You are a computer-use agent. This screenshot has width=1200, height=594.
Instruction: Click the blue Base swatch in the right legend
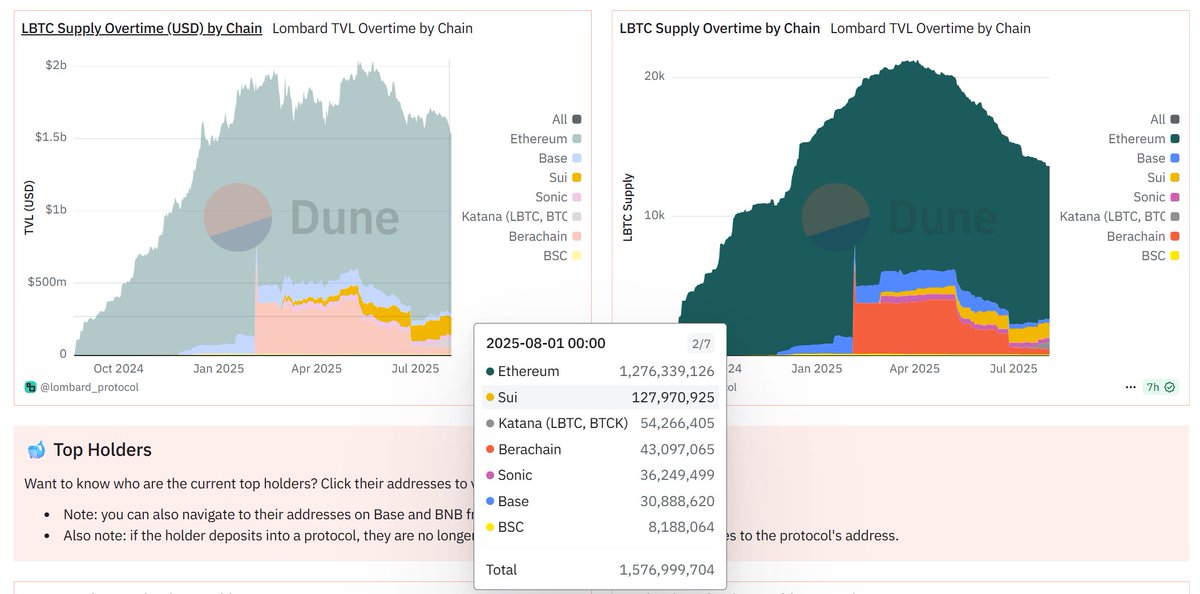(x=1176, y=158)
